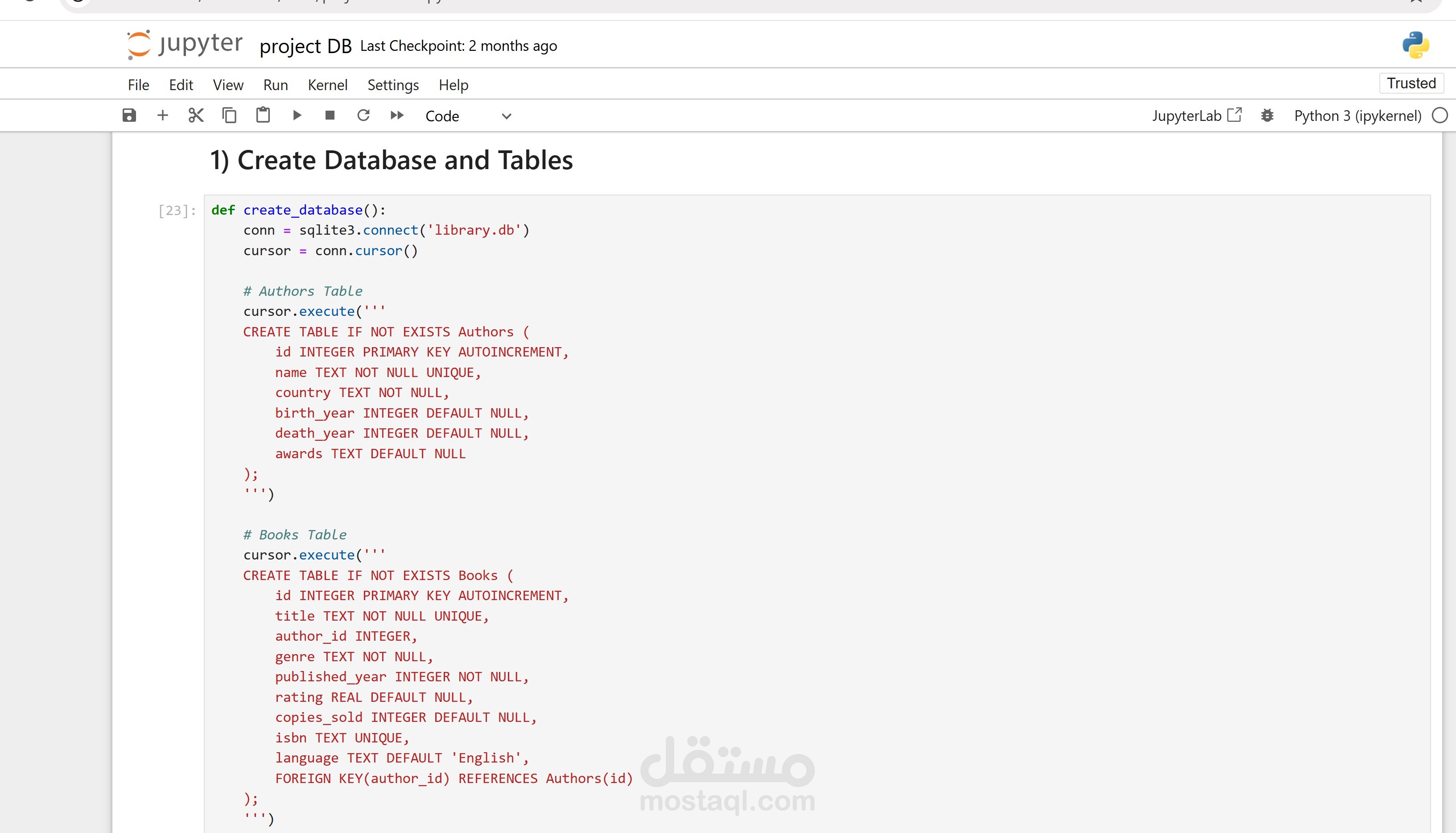Screen dimensions: 1456x833
Task: Insert a new cell with the plus icon
Action: point(162,116)
